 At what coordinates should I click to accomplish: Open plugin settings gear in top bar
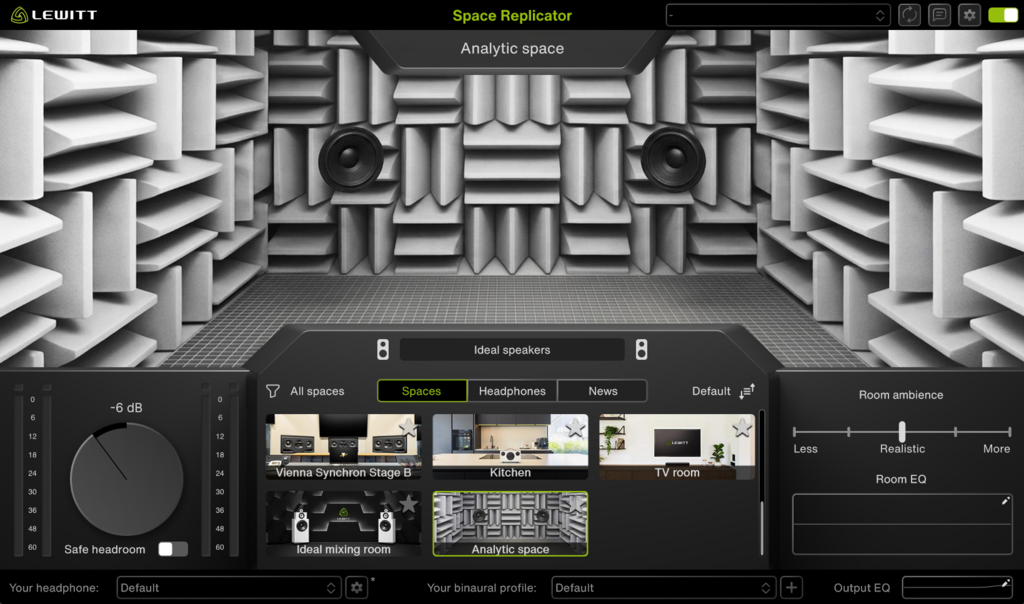pyautogui.click(x=969, y=15)
